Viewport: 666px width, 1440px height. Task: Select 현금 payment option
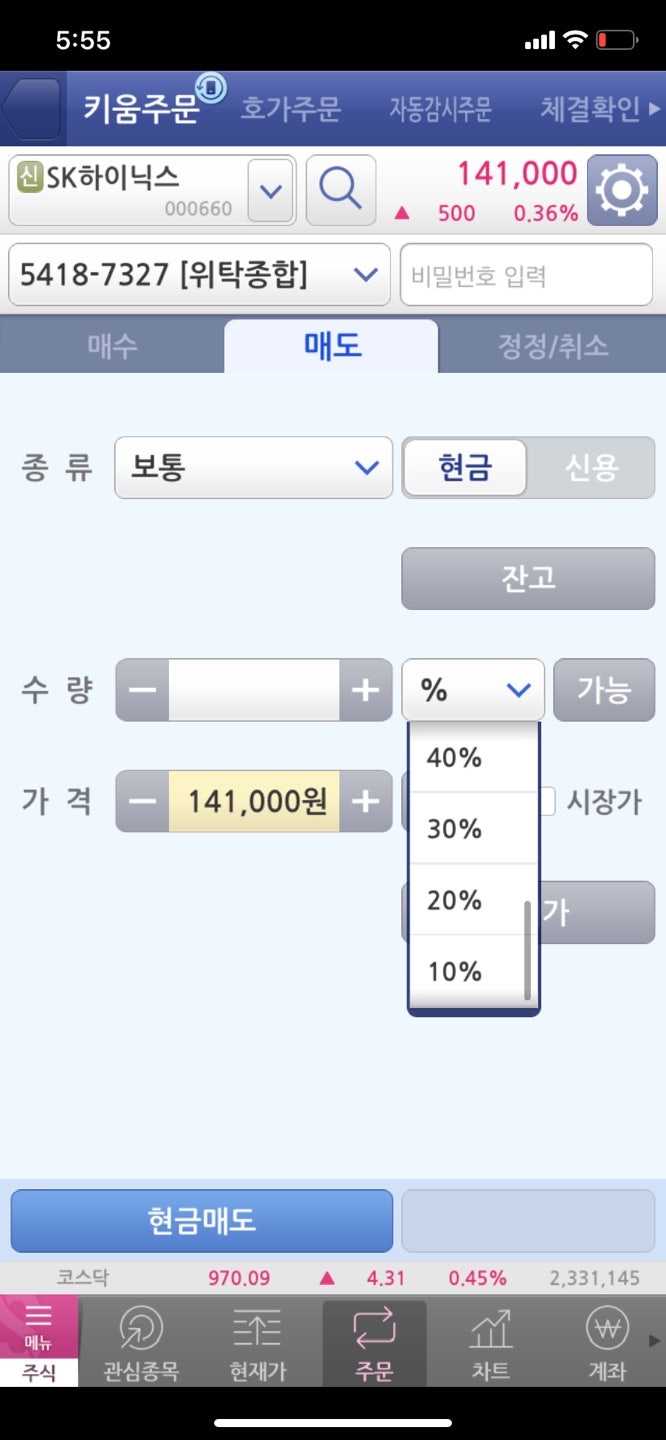click(464, 467)
